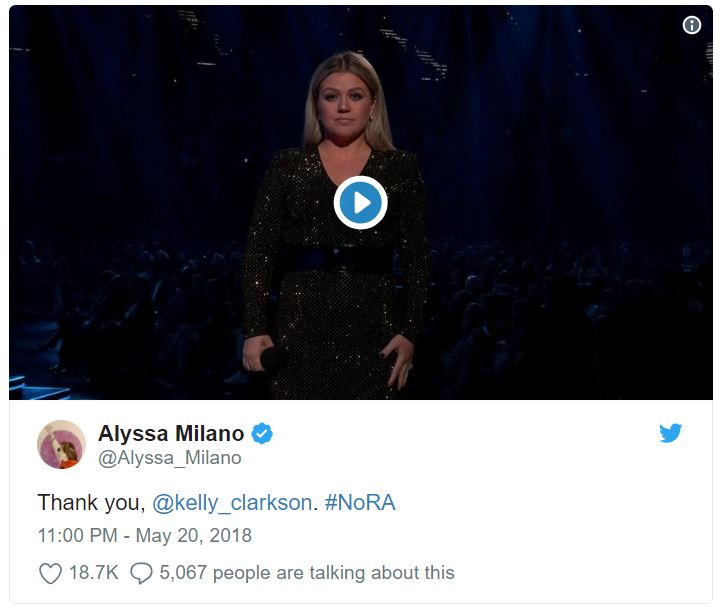Viewport: 720px width, 612px height.
Task: Open the #NoRA hashtag link
Action: [360, 502]
